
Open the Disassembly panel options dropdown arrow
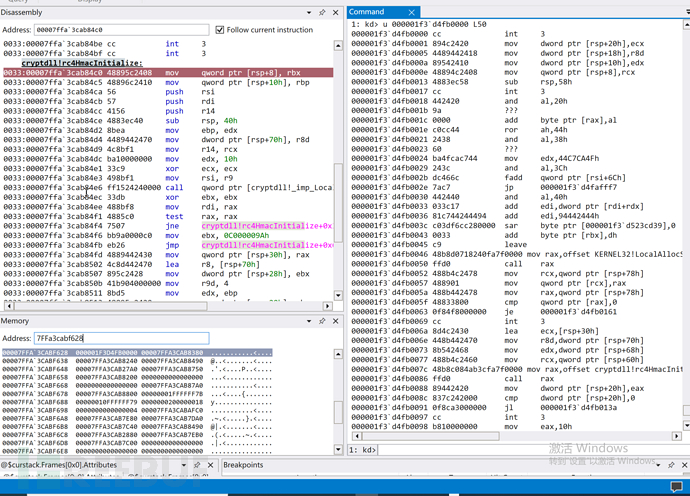click(309, 12)
